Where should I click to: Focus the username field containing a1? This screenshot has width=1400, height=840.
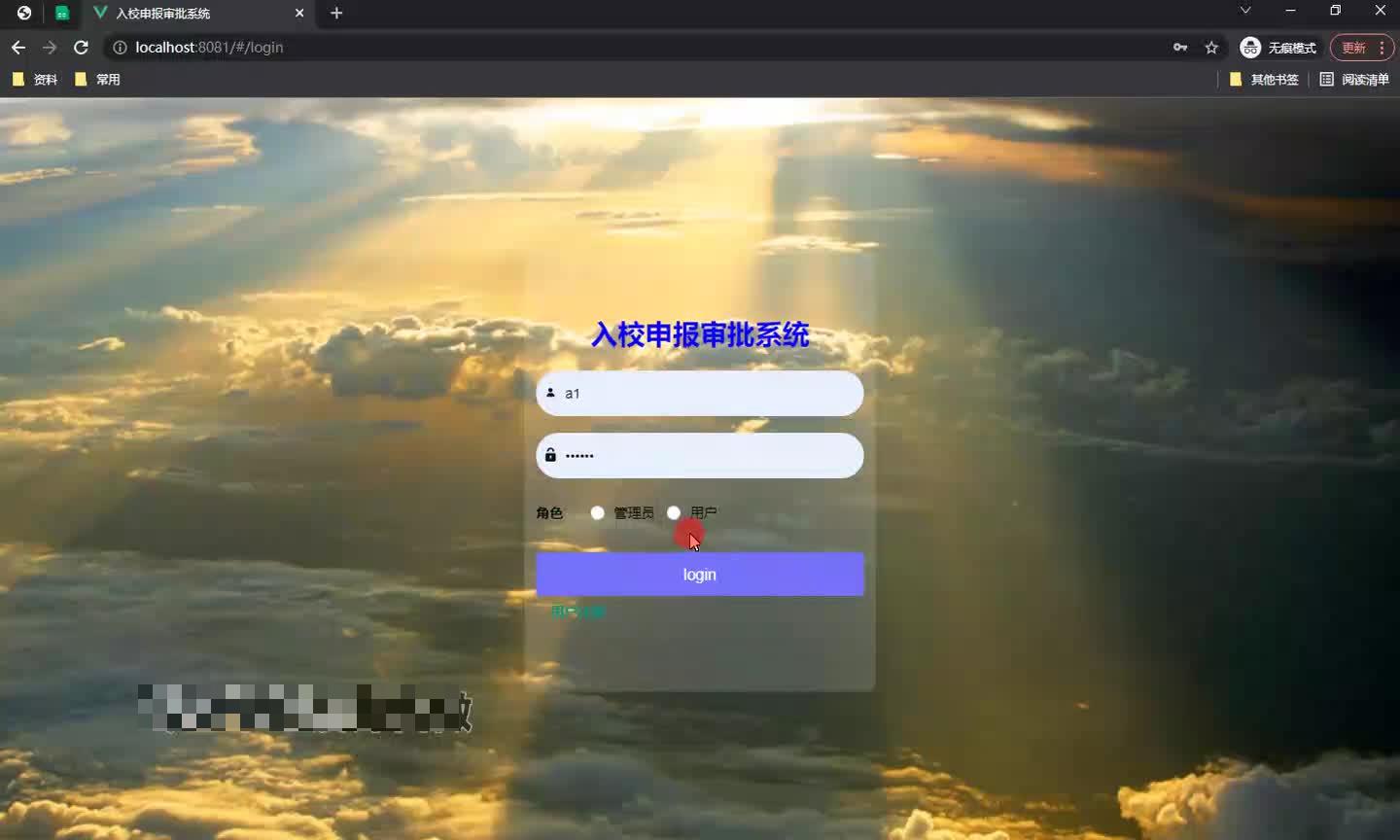pos(700,394)
